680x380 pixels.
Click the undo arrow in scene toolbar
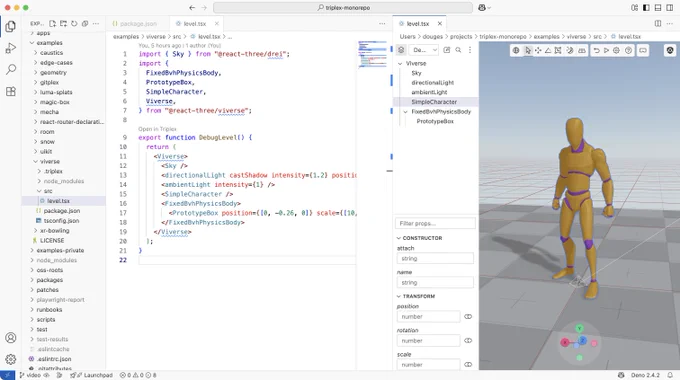coord(596,50)
